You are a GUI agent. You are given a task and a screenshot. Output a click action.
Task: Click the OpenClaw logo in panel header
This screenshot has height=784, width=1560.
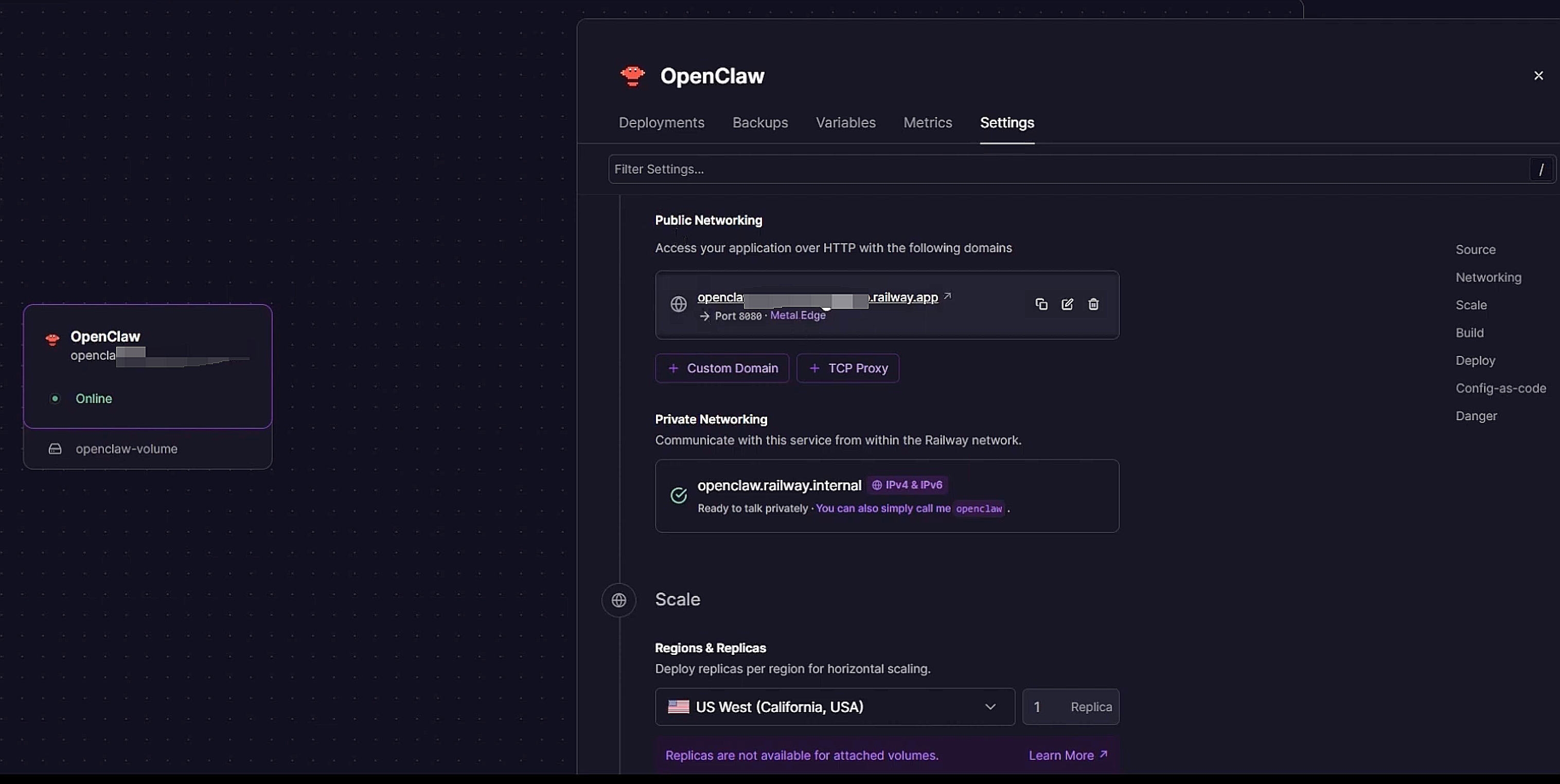(632, 76)
